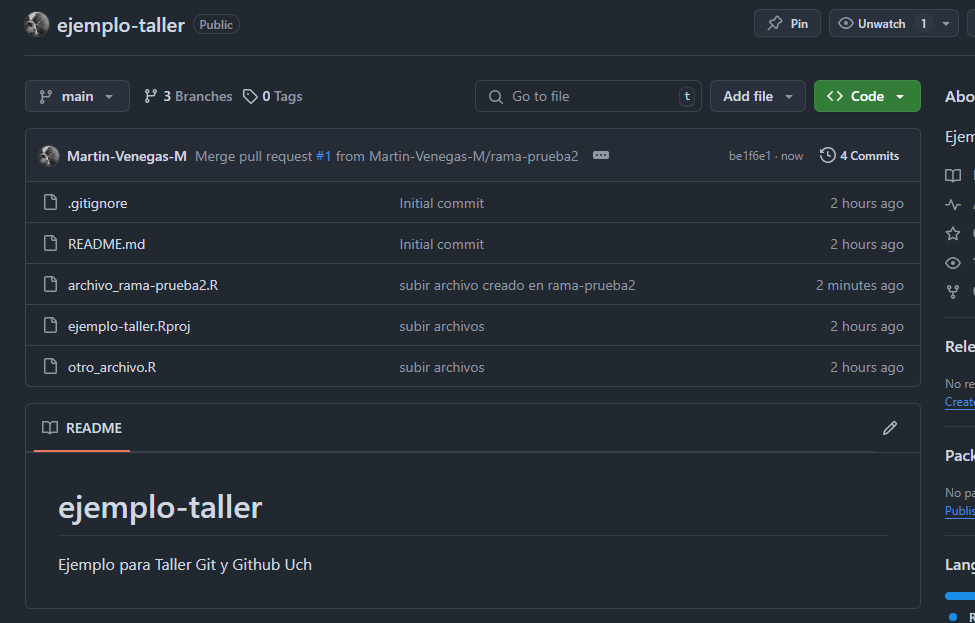Open ejemplo-taller.Rproj file
This screenshot has width=975, height=623.
pos(129,326)
